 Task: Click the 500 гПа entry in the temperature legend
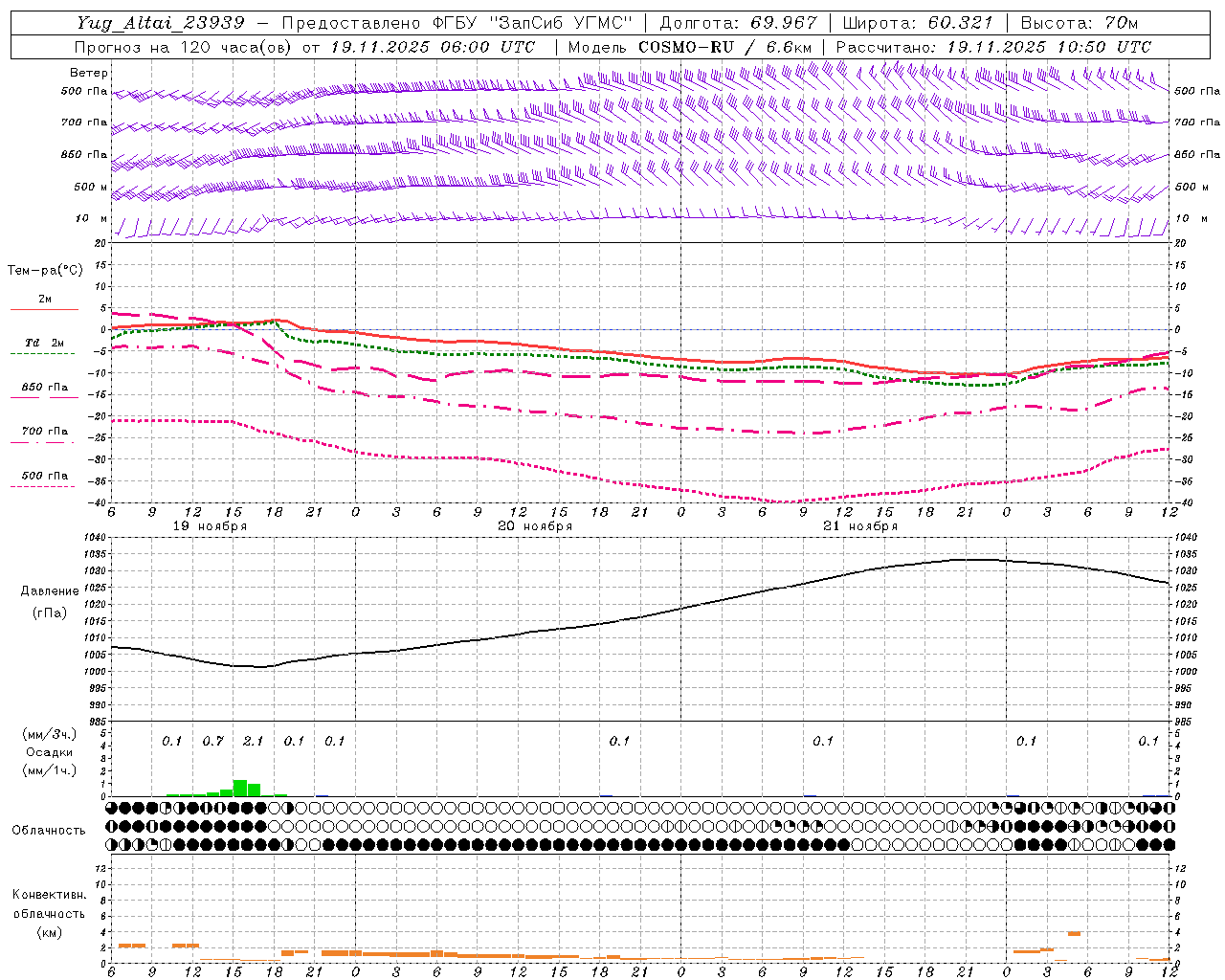pyautogui.click(x=44, y=479)
